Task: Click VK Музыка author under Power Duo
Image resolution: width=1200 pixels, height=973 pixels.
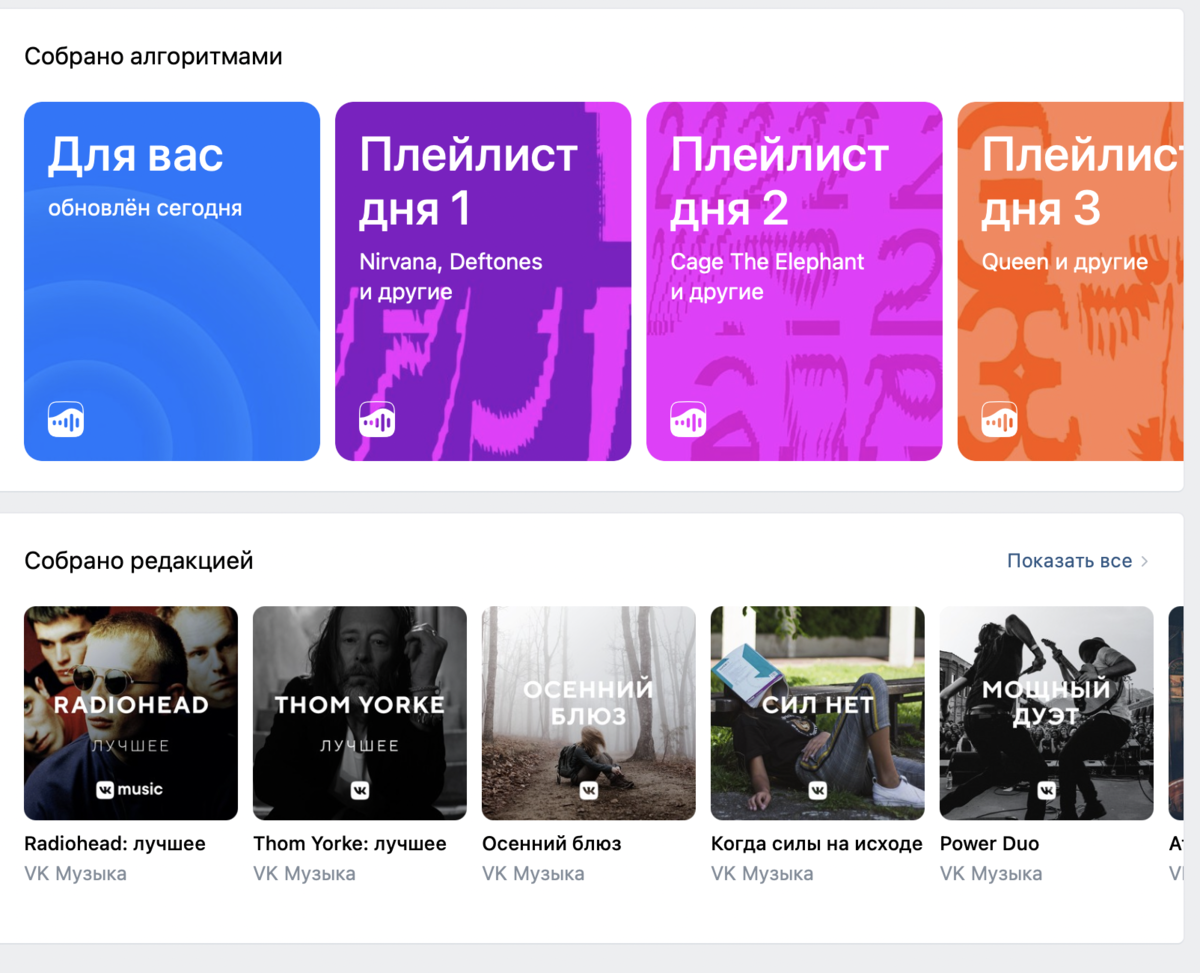Action: 991,874
